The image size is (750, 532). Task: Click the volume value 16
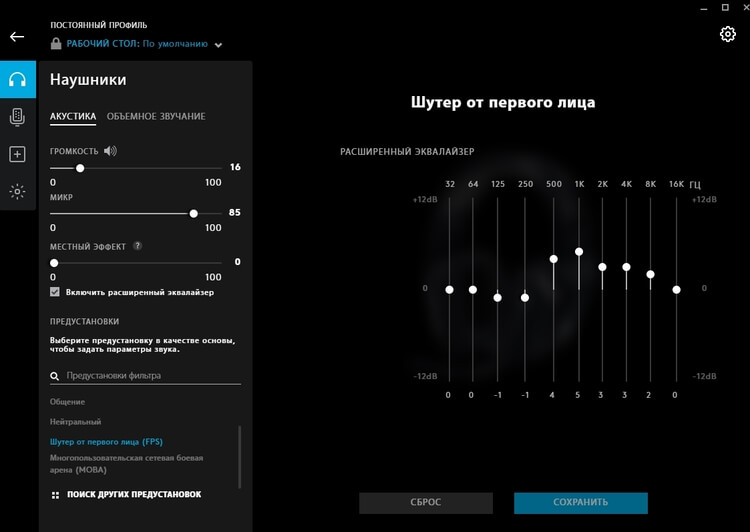pos(235,167)
